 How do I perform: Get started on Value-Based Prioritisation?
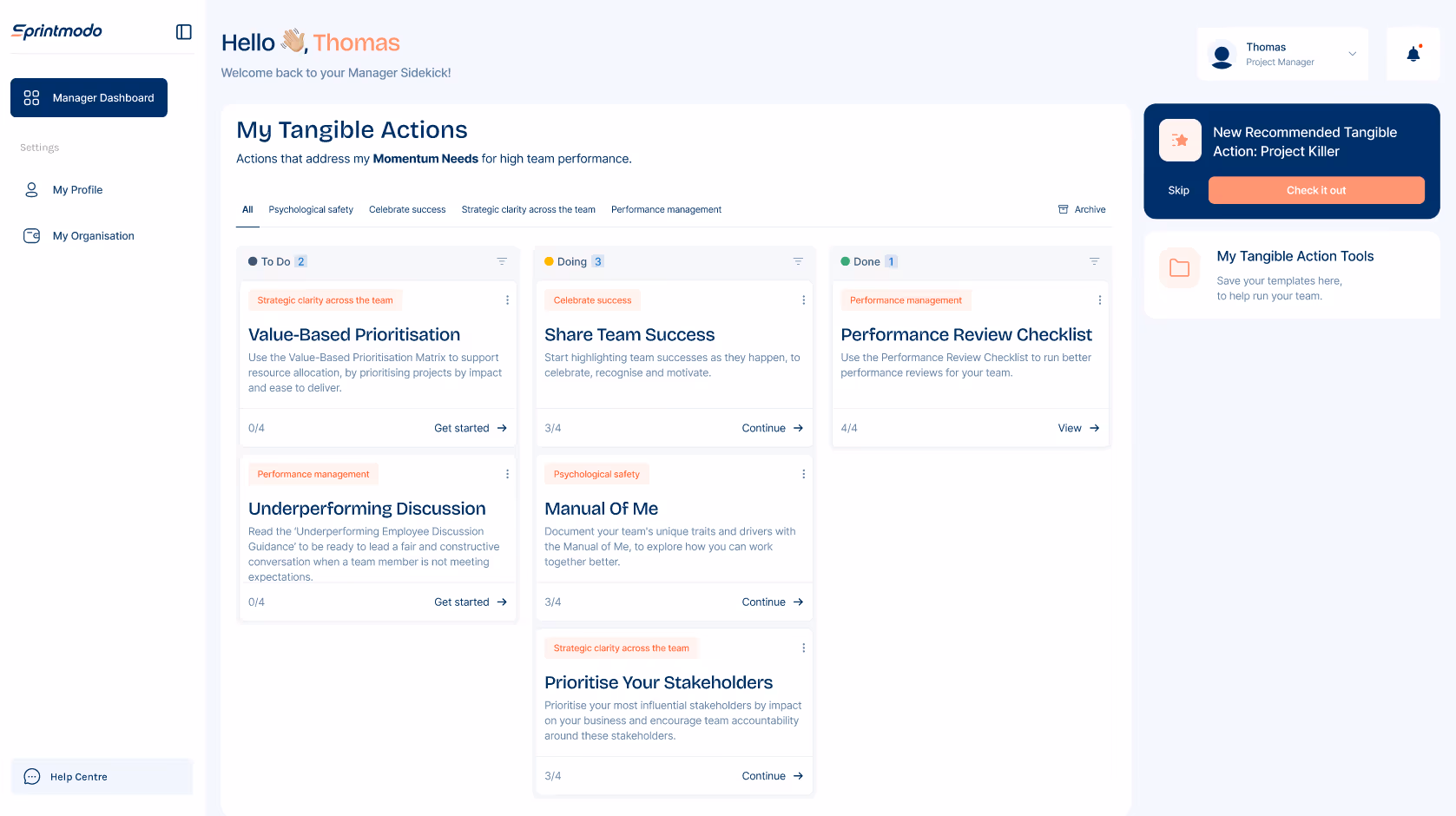(470, 428)
